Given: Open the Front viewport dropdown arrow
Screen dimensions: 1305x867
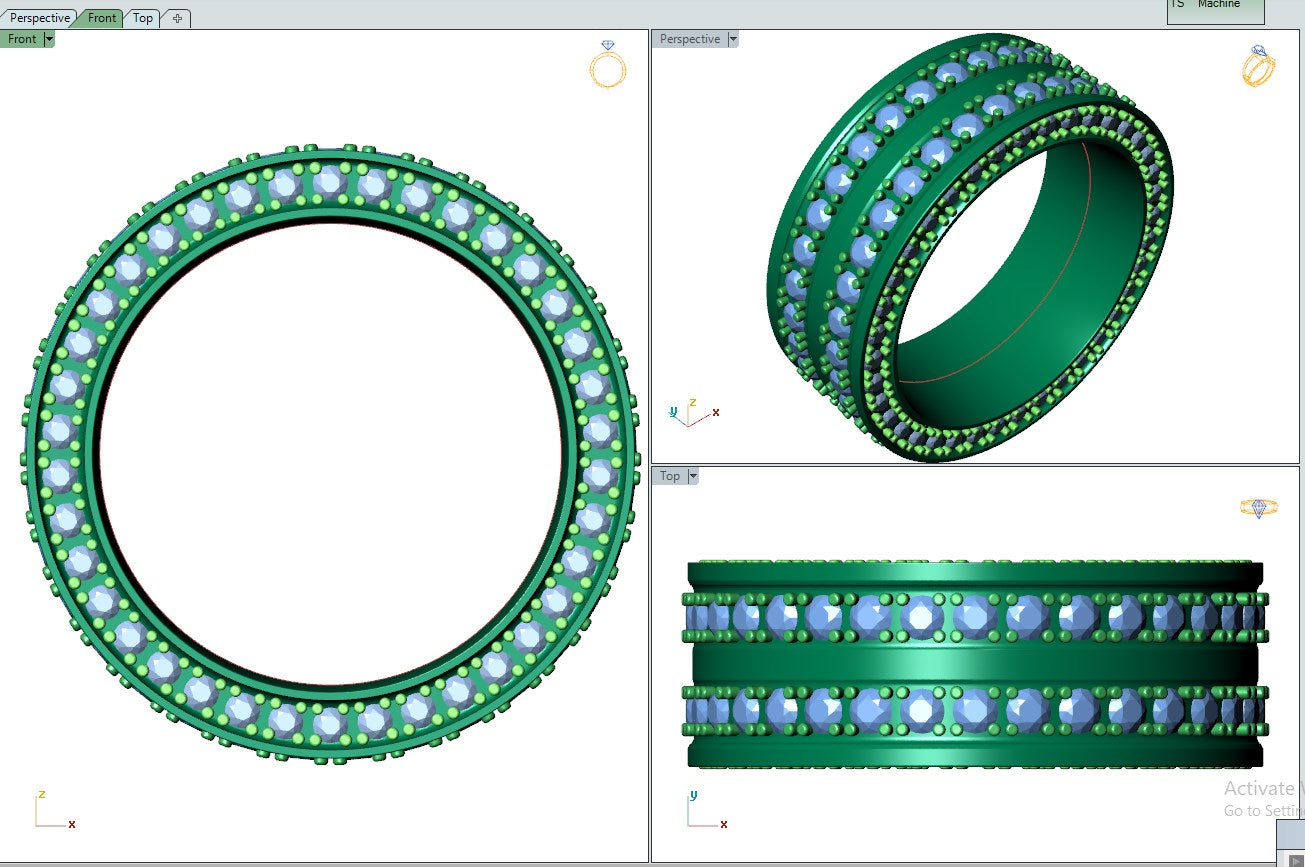Looking at the screenshot, I should pos(49,39).
